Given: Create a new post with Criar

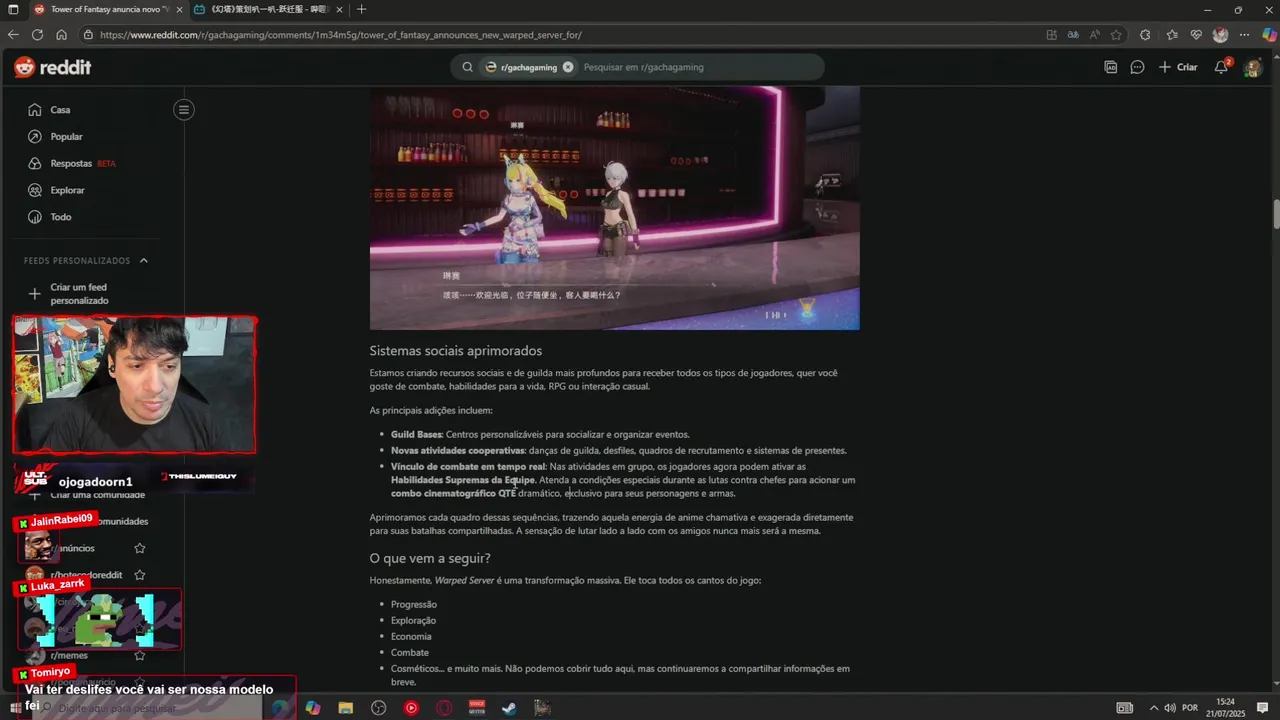Looking at the screenshot, I should [x=1178, y=67].
